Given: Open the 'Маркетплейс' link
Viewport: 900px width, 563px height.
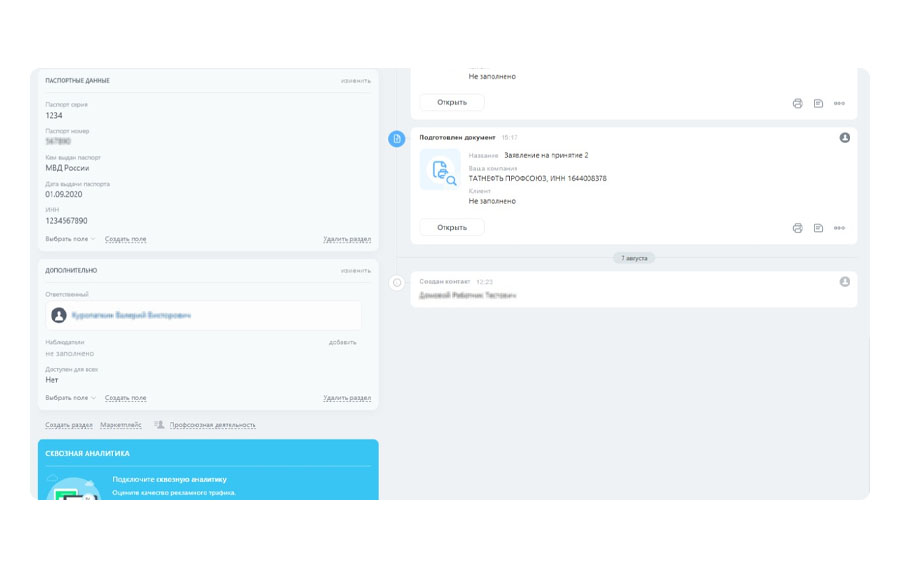Looking at the screenshot, I should pyautogui.click(x=121, y=425).
